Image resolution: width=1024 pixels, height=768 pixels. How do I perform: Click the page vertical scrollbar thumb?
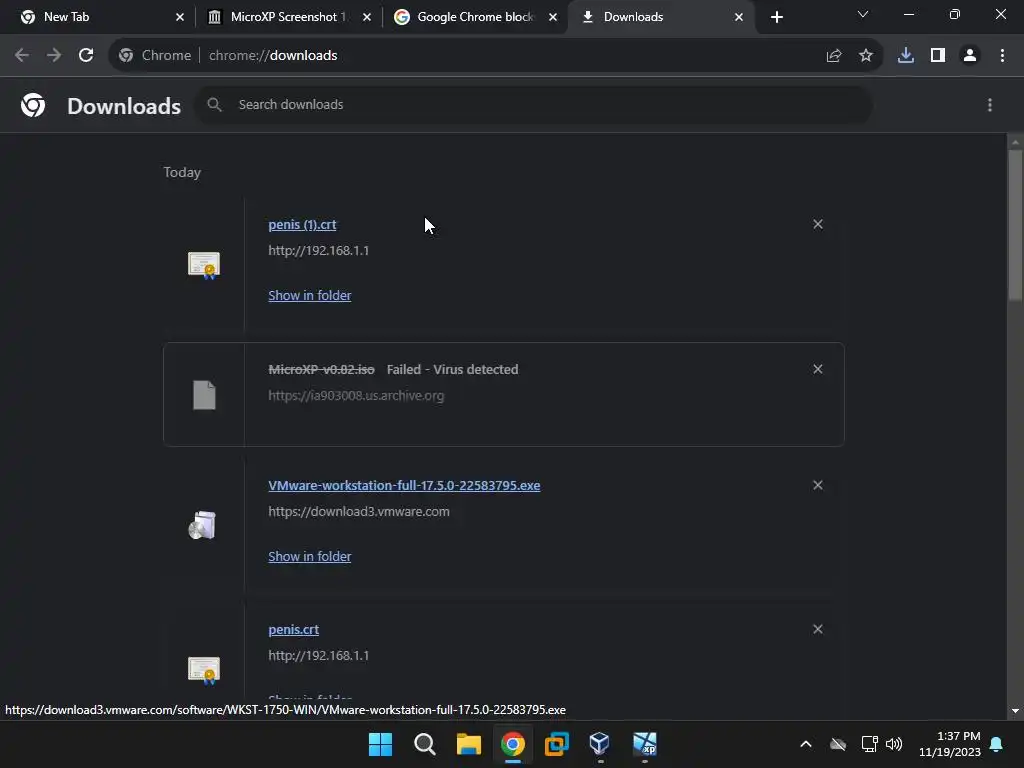click(x=1015, y=225)
